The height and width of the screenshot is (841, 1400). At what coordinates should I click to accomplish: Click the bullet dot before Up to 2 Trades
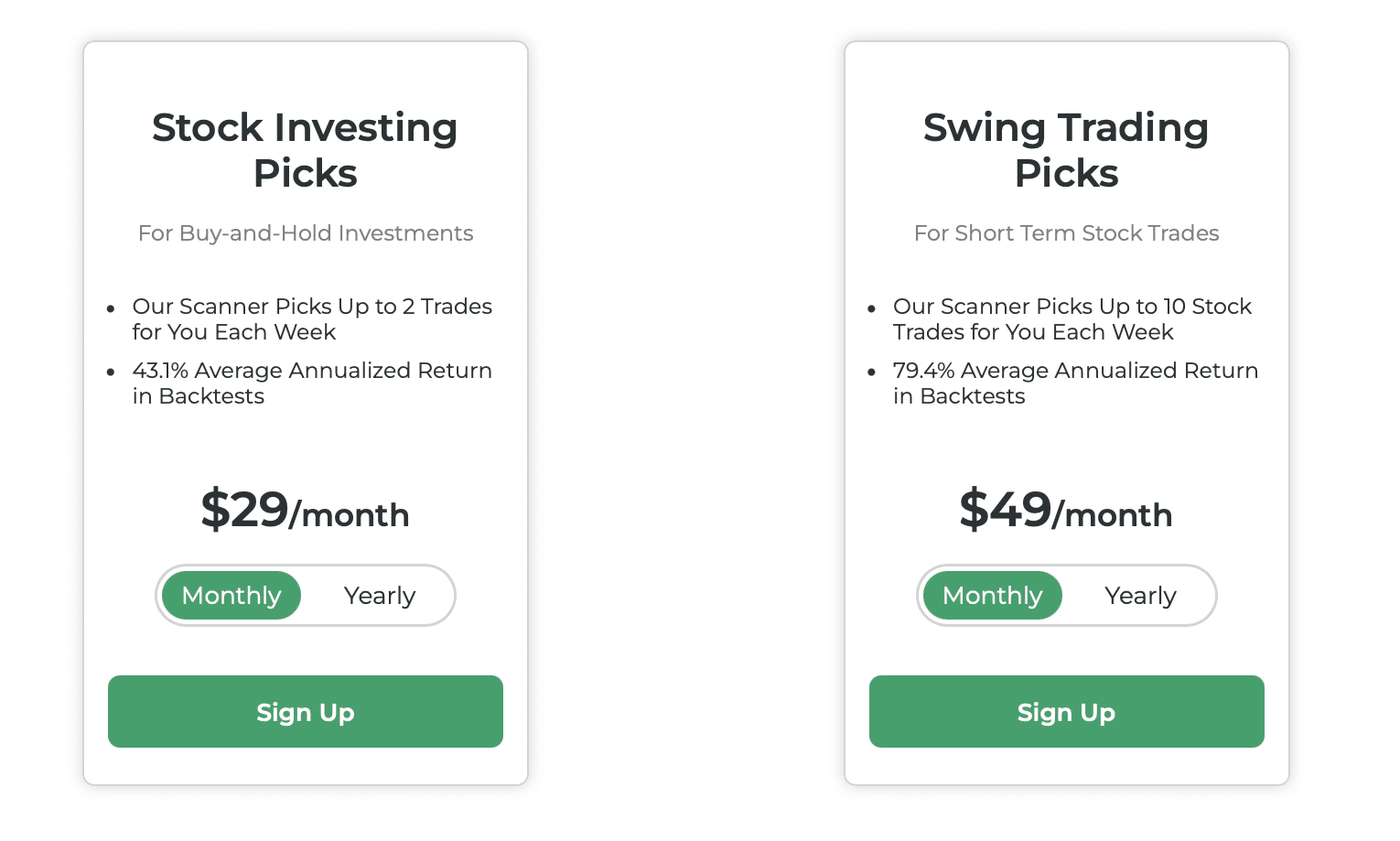[x=111, y=308]
